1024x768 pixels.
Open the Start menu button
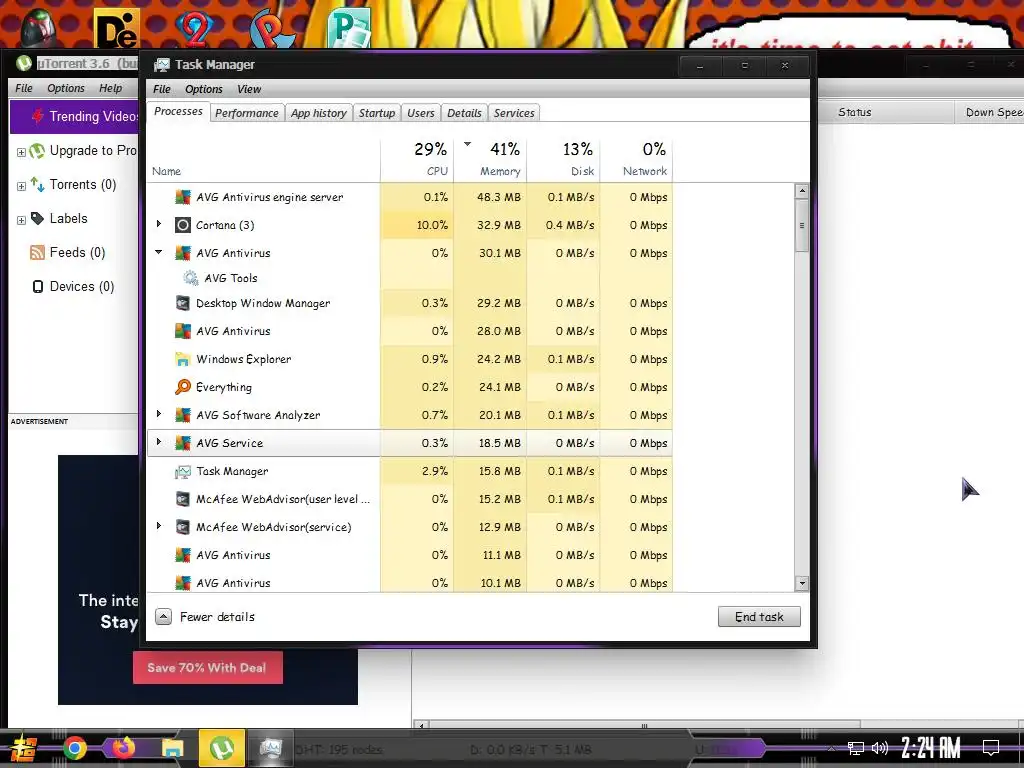(25, 748)
